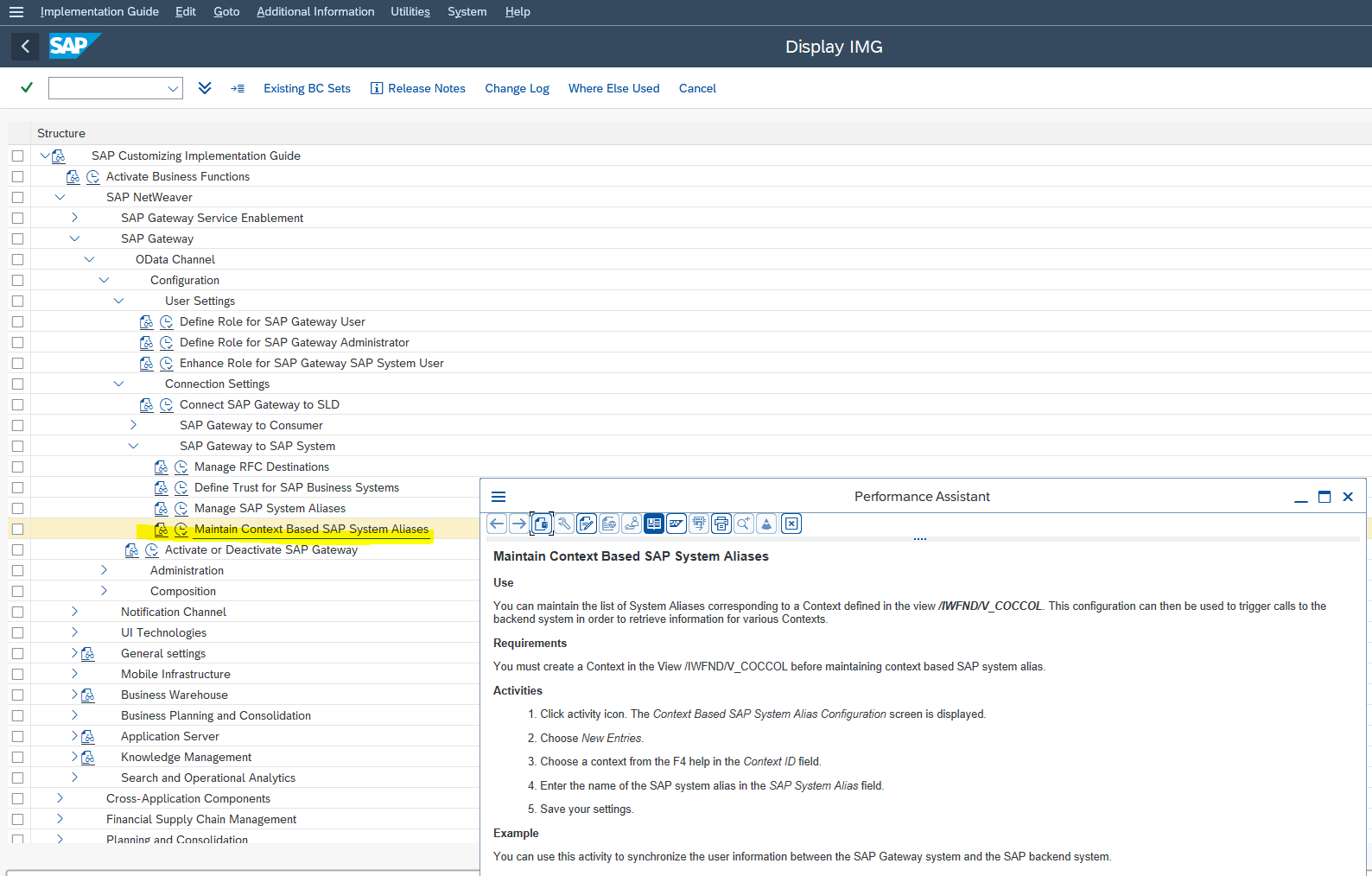The width and height of the screenshot is (1372, 876).
Task: Click Where Else Used button
Action: [x=613, y=88]
